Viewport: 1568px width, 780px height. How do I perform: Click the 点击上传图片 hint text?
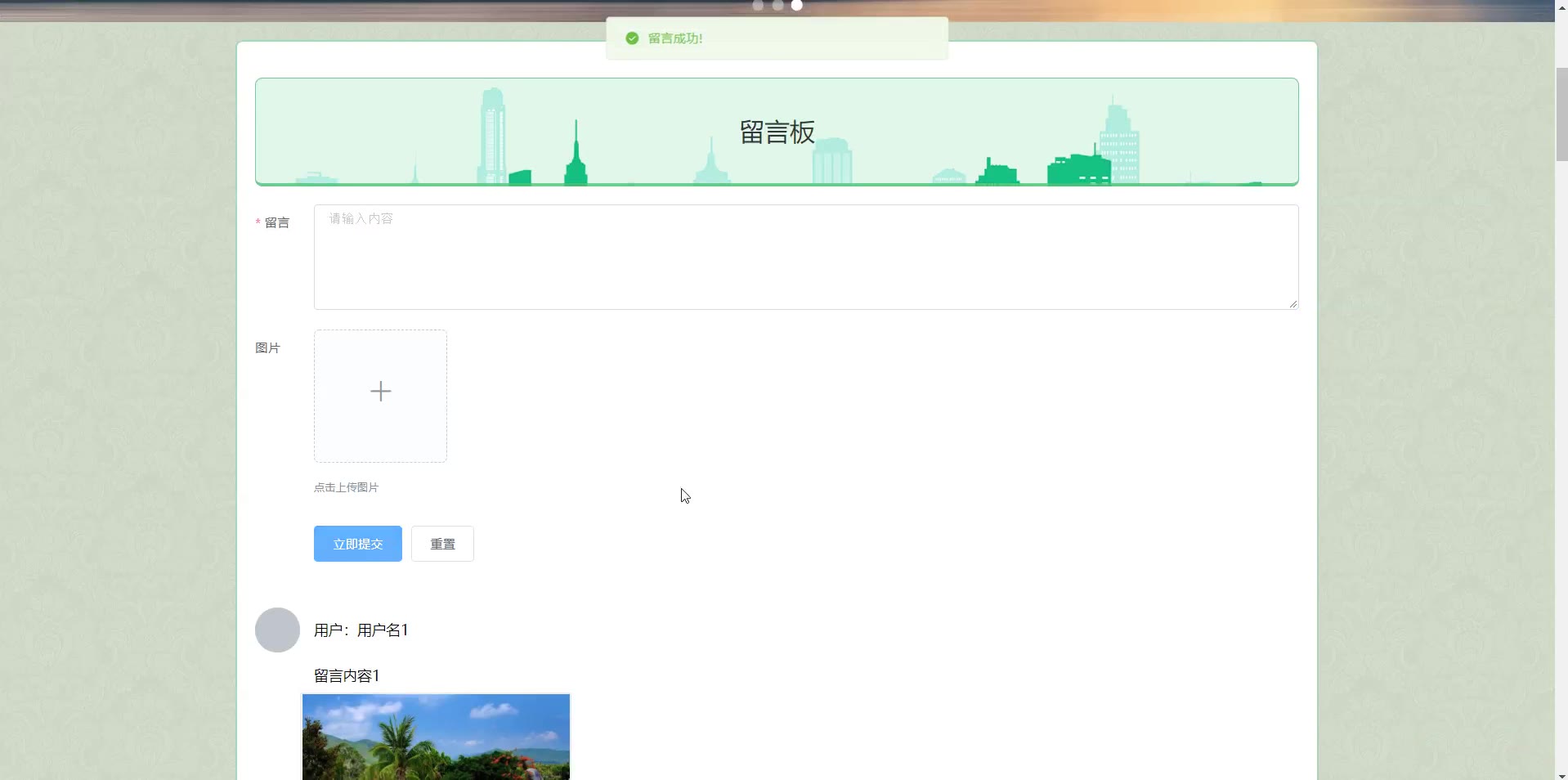346,487
